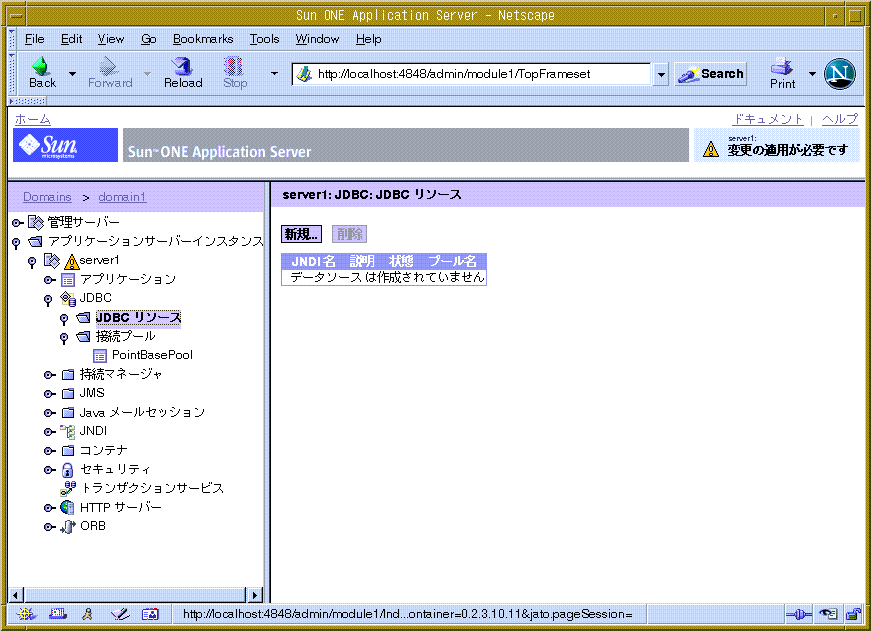Open the Edit menu
Screen dimensions: 871x631
[x=71, y=39]
